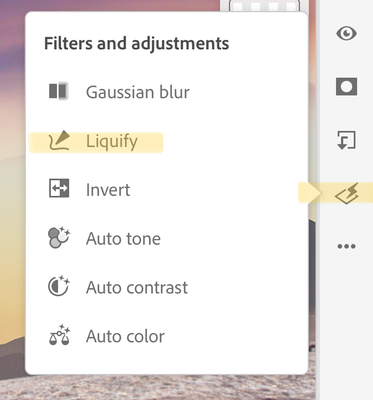Click the Invert arrows icon
The width and height of the screenshot is (373, 400).
coord(59,189)
